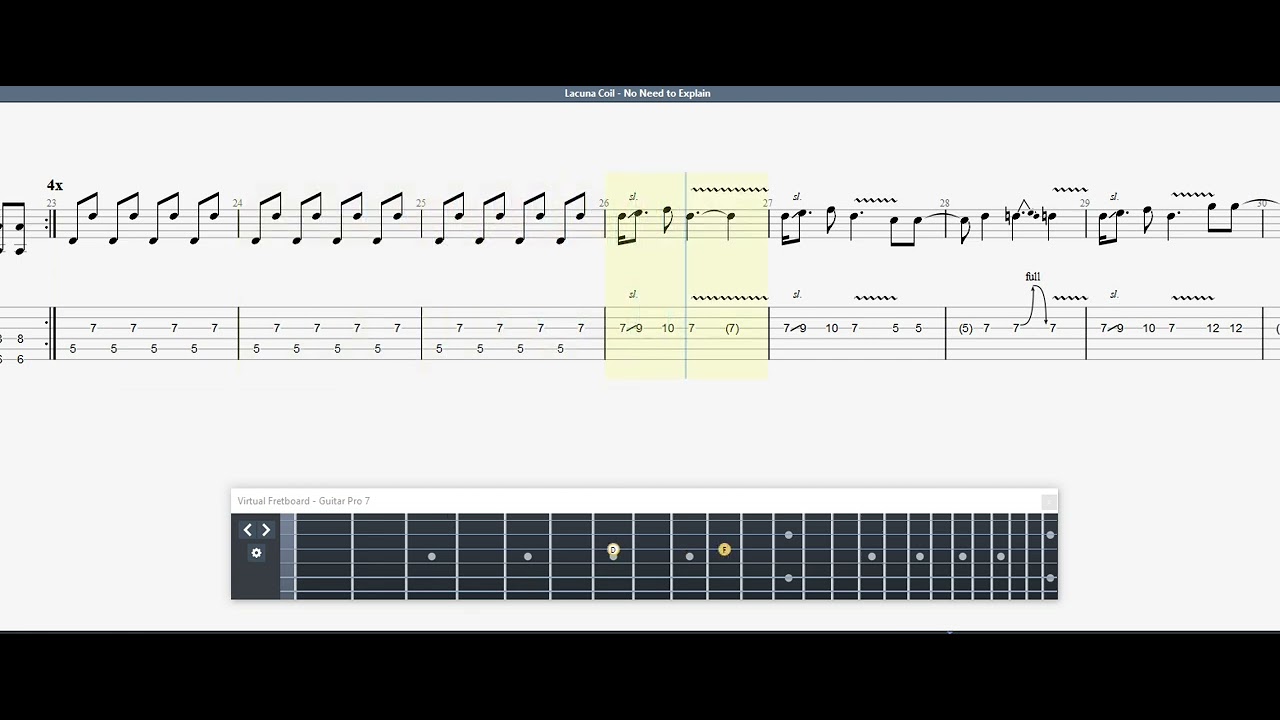Click the highlighted D note on fretboard
This screenshot has width=1280, height=720.
(x=613, y=550)
